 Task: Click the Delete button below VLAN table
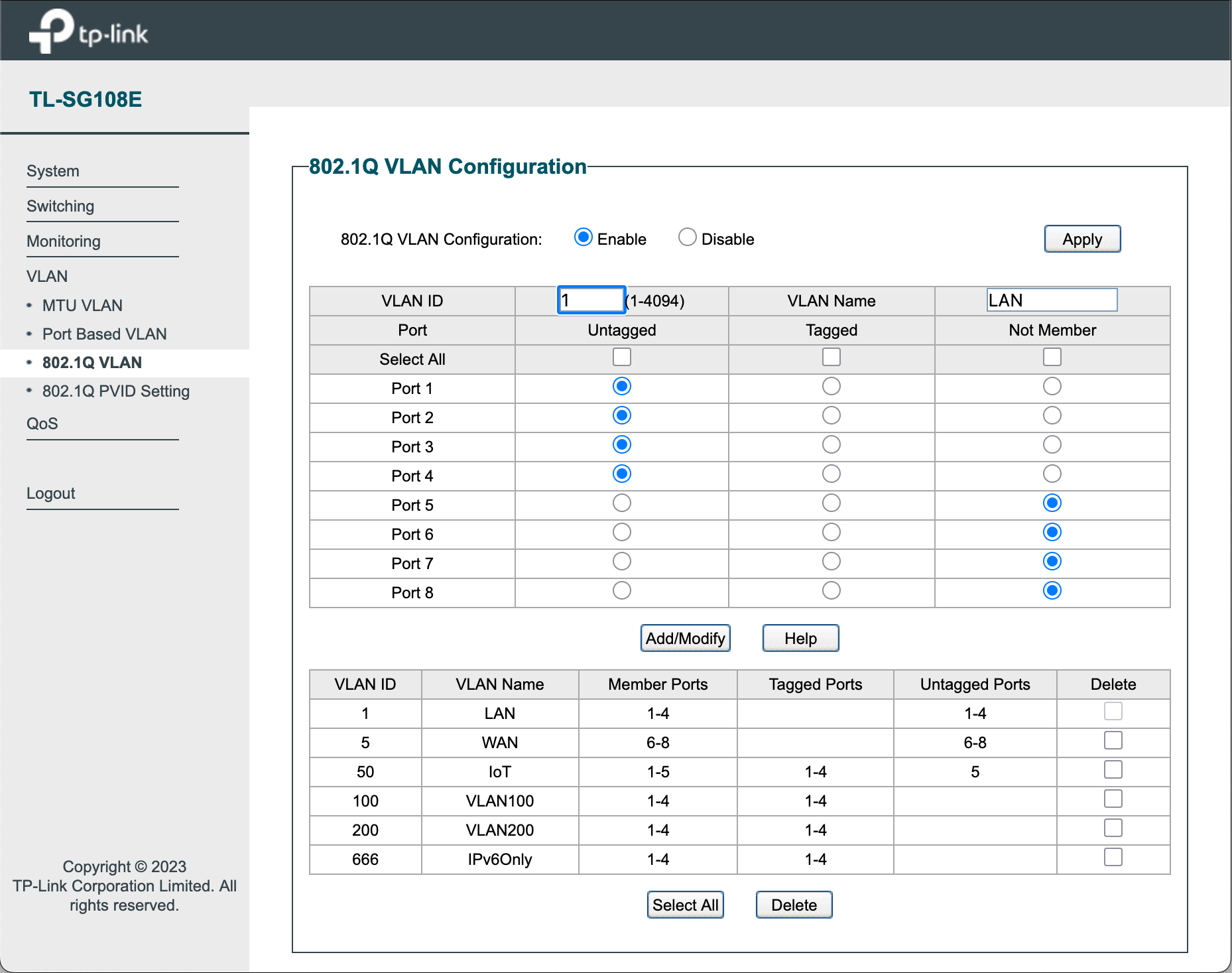pyautogui.click(x=794, y=905)
